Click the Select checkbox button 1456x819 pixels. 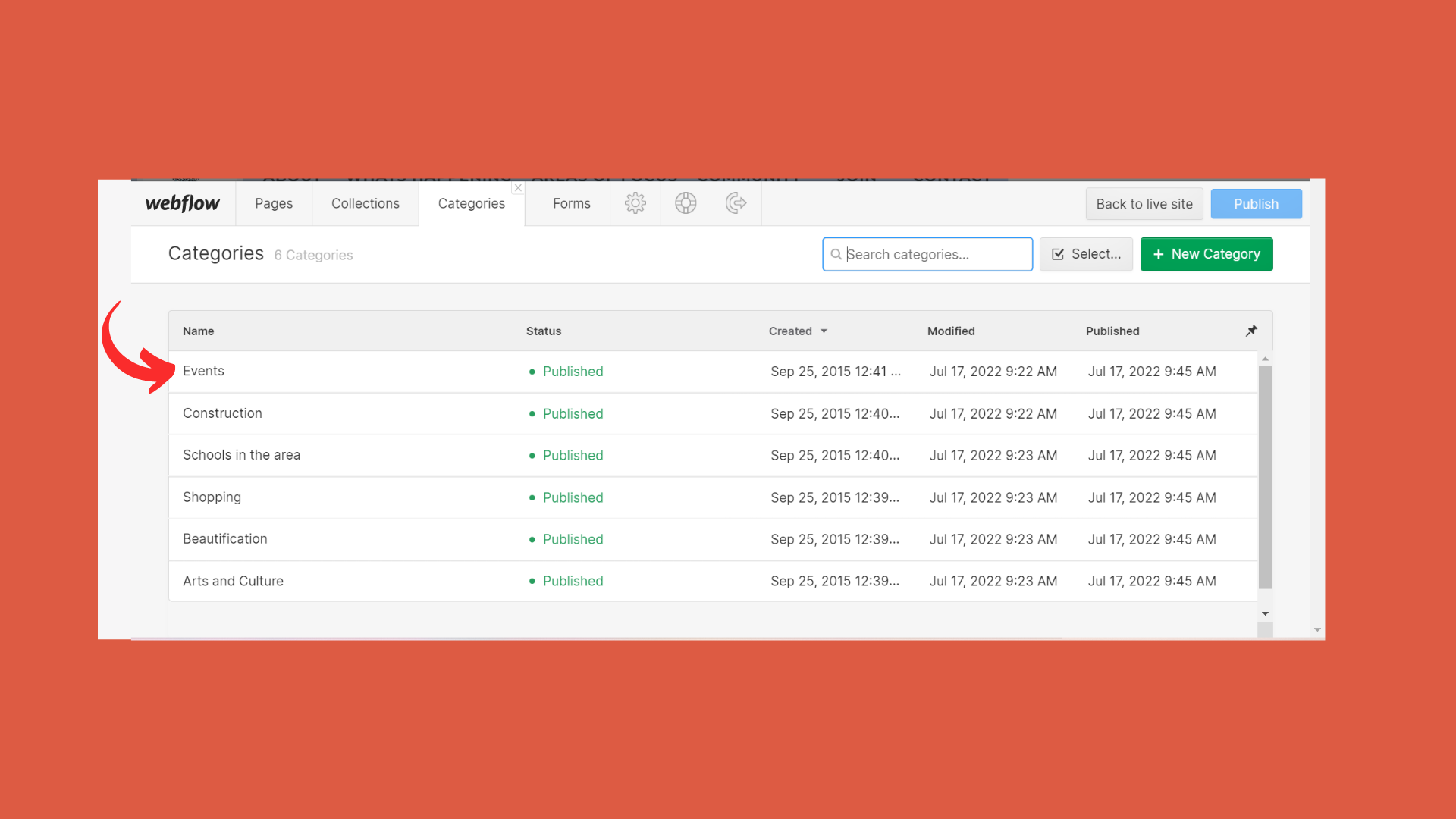pos(1085,254)
